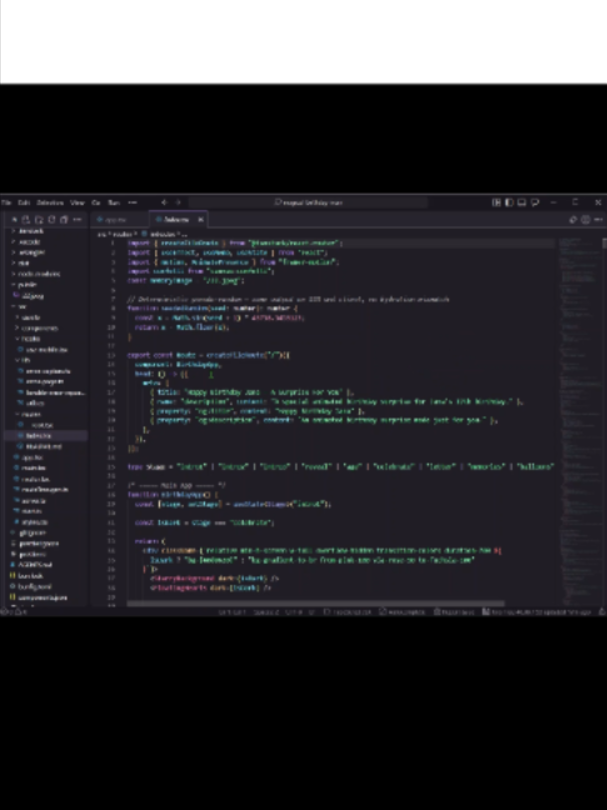Click New File icon in explorer header
The image size is (607, 810).
coord(26,220)
